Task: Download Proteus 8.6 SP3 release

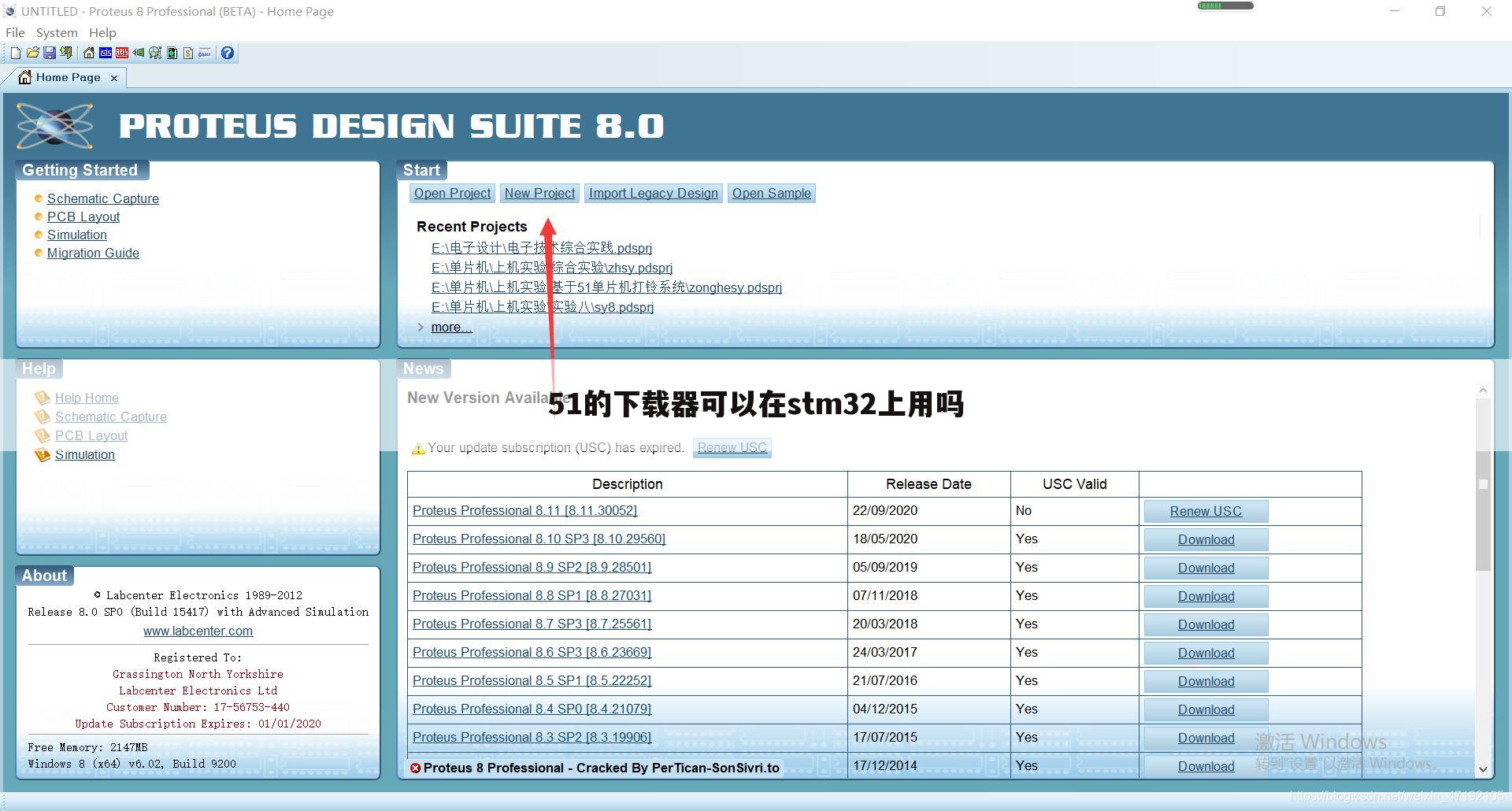Action: pos(1206,653)
